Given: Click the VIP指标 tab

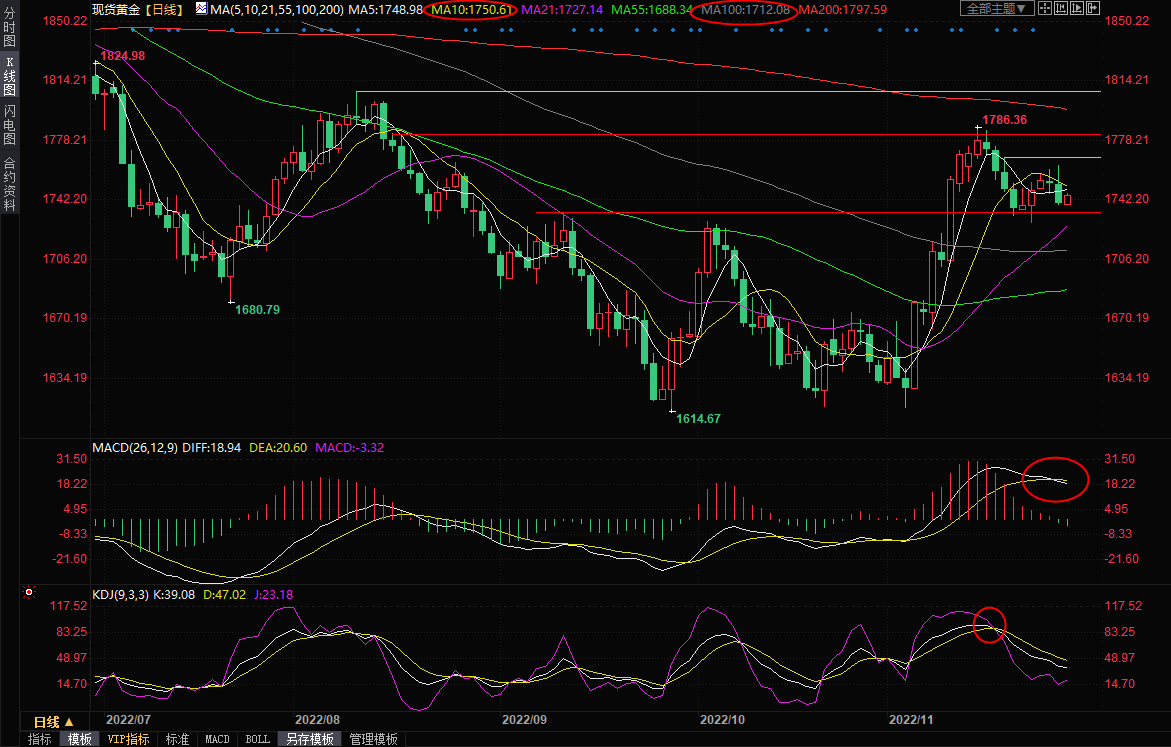Looking at the screenshot, I should point(128,739).
